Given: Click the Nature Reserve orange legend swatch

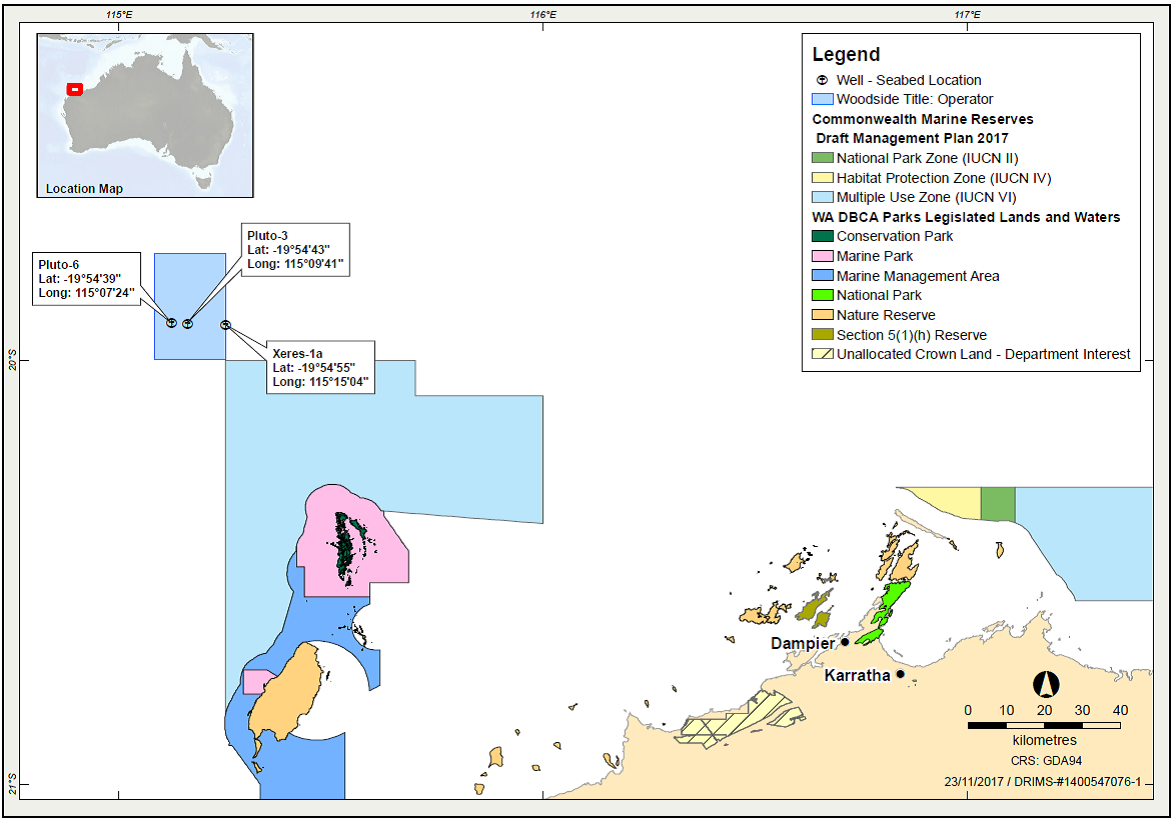Looking at the screenshot, I should pyautogui.click(x=822, y=315).
